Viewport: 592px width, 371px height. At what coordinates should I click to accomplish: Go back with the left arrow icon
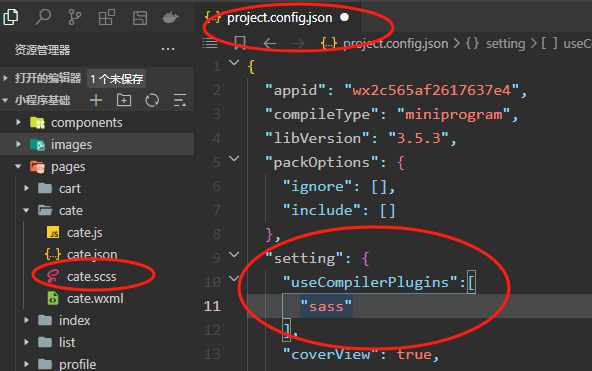[270, 43]
